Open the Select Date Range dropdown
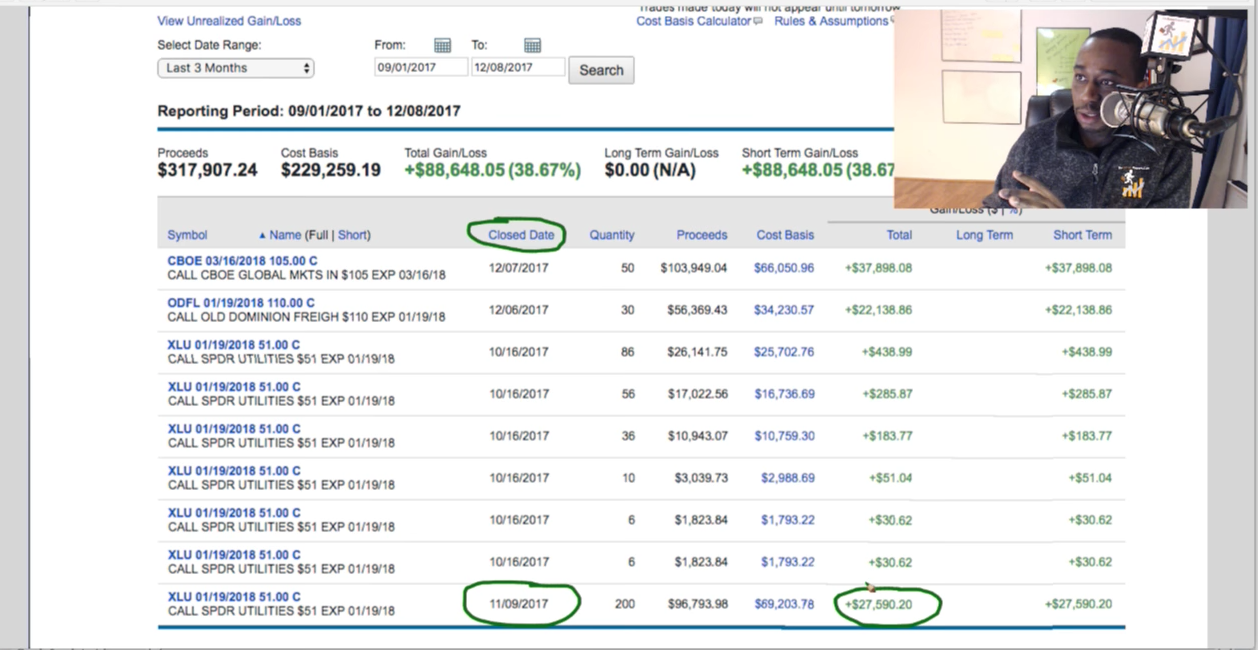 (x=236, y=68)
